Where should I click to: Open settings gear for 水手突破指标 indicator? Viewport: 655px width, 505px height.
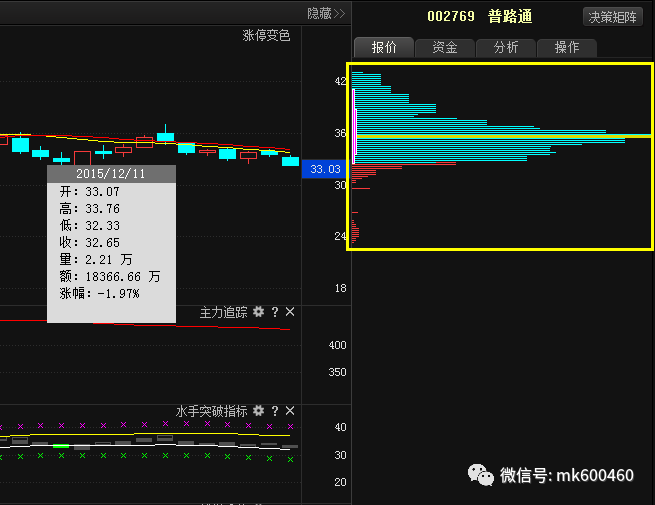click(258, 411)
